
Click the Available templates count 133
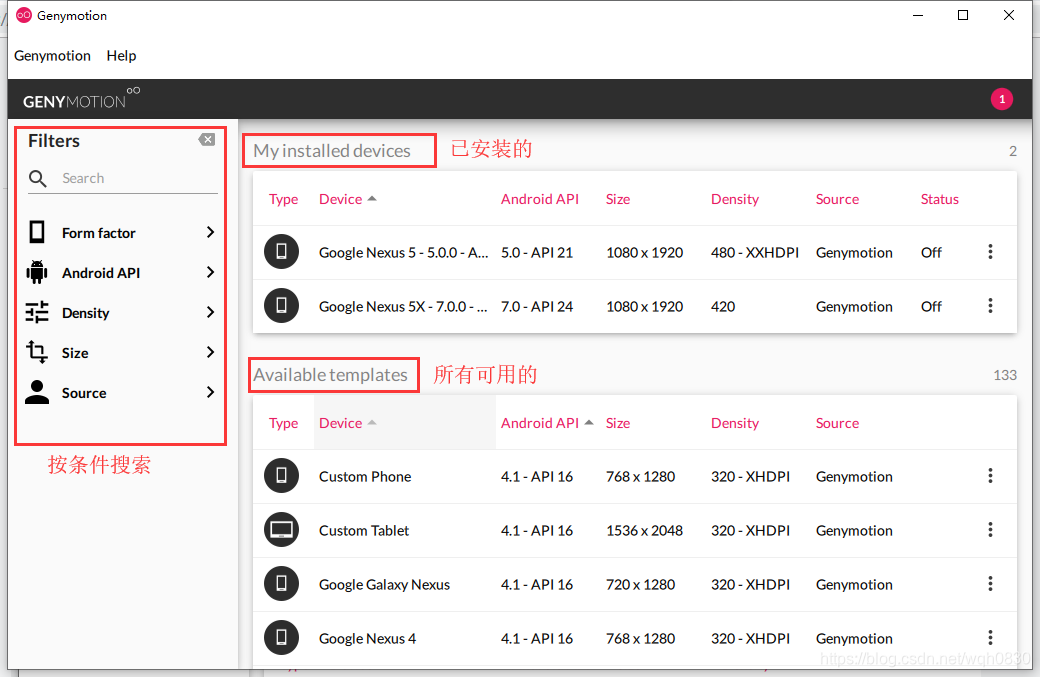[1005, 375]
